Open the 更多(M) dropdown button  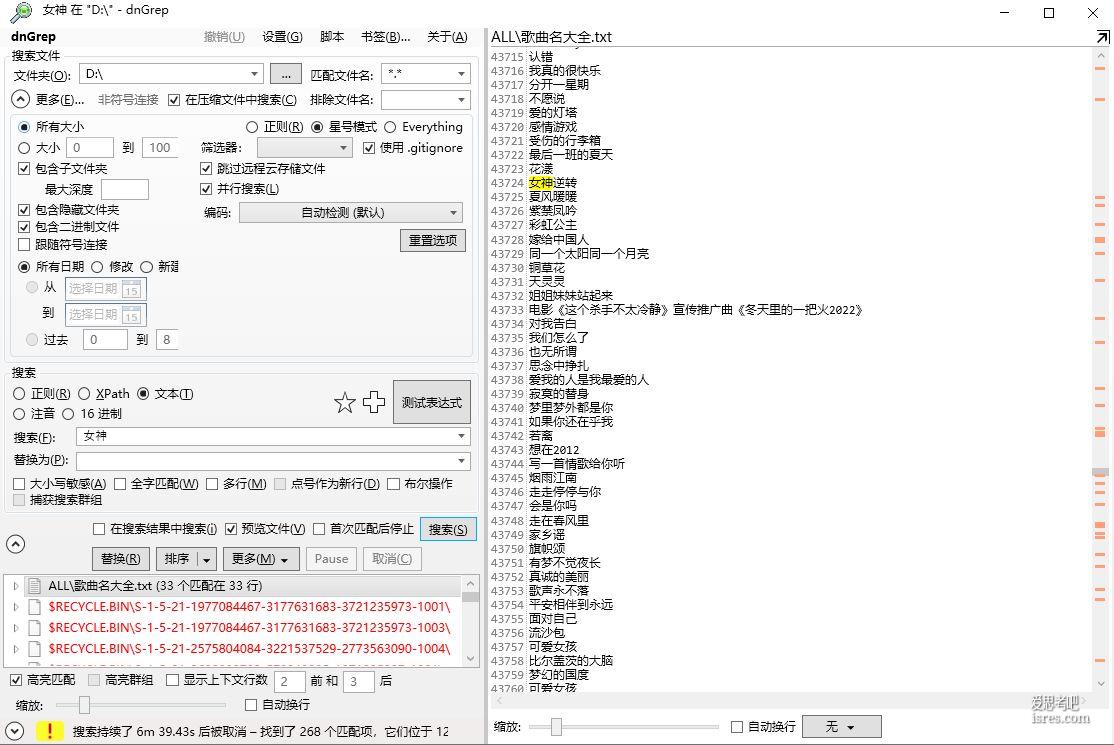tap(261, 560)
